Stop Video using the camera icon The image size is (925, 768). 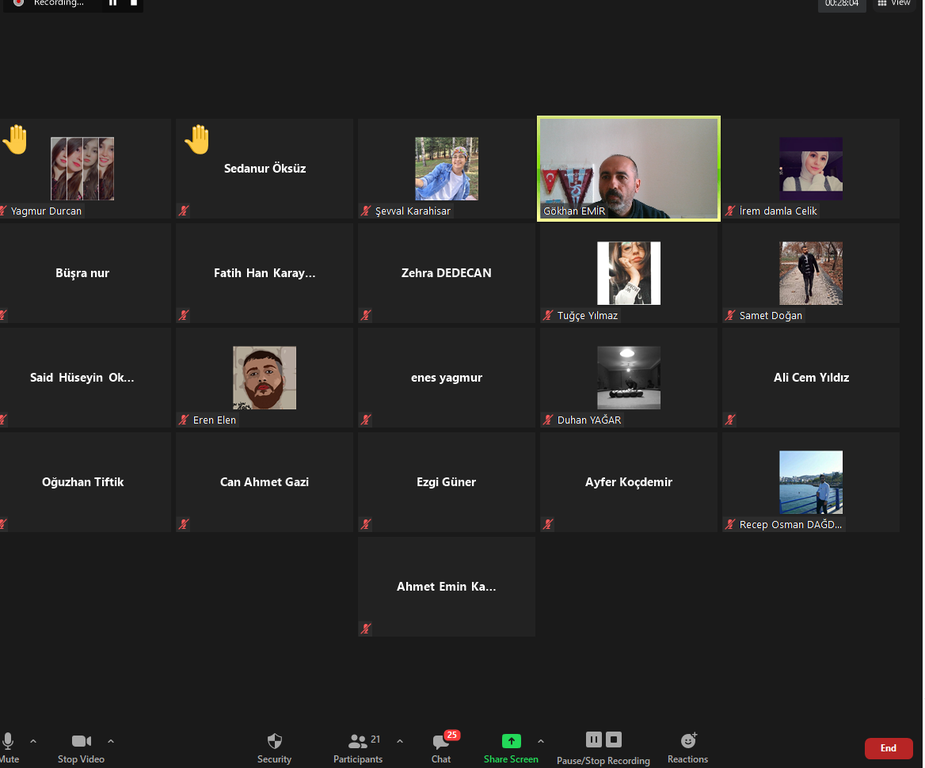pyautogui.click(x=81, y=741)
